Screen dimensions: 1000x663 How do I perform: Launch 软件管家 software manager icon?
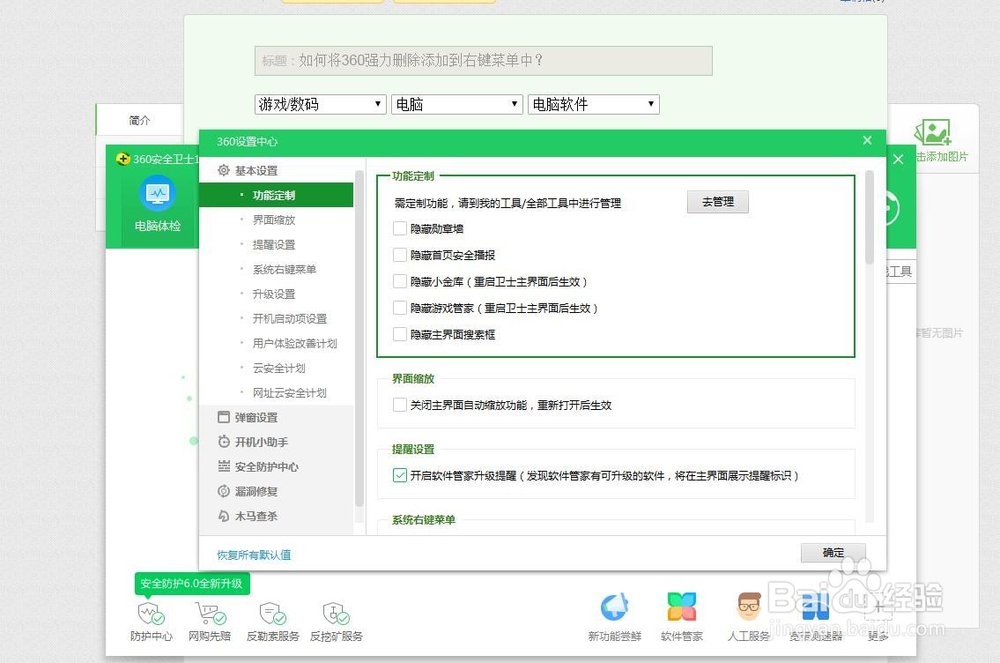pos(681,607)
